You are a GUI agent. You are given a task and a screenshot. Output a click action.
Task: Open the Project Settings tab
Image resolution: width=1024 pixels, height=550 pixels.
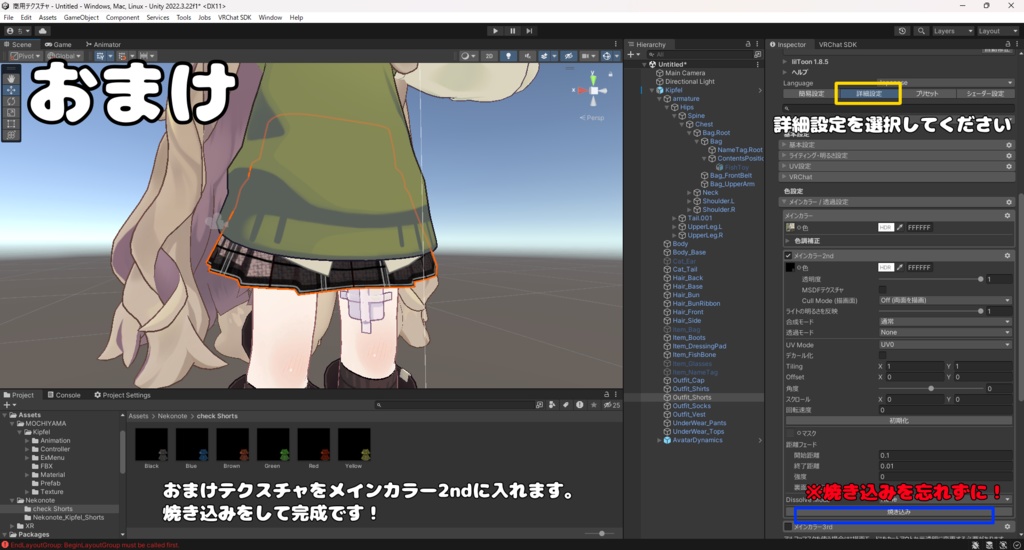click(123, 395)
